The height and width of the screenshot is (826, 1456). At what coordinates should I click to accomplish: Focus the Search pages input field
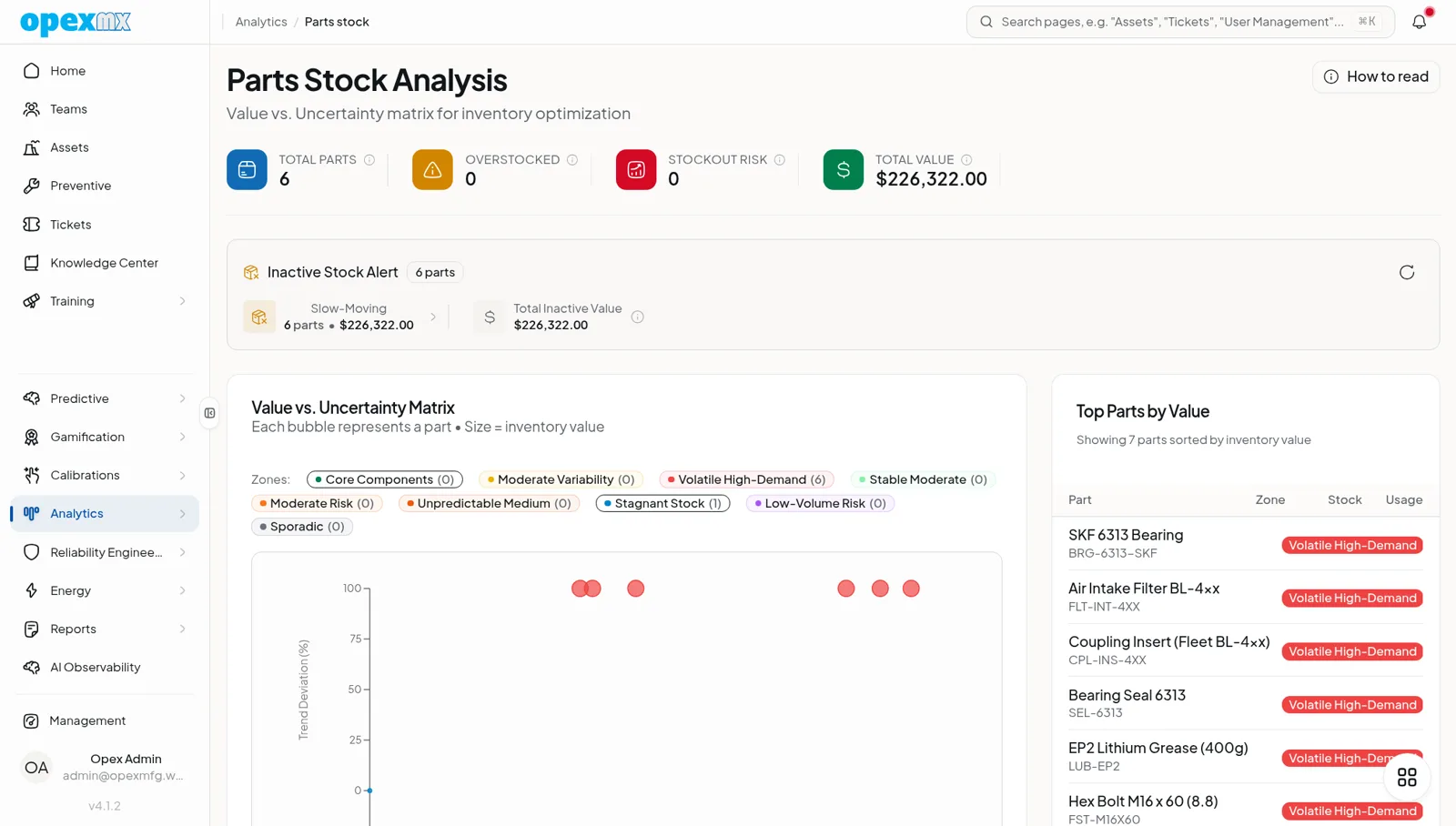[x=1180, y=22]
